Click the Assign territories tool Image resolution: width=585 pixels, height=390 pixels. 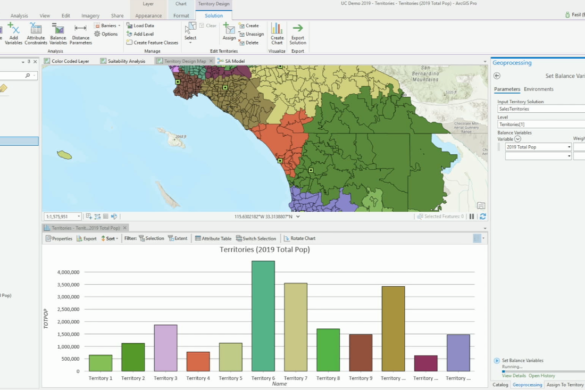coord(229,31)
